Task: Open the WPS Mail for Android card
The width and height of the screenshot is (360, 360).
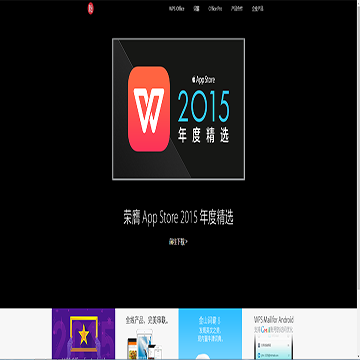Action: point(274,334)
